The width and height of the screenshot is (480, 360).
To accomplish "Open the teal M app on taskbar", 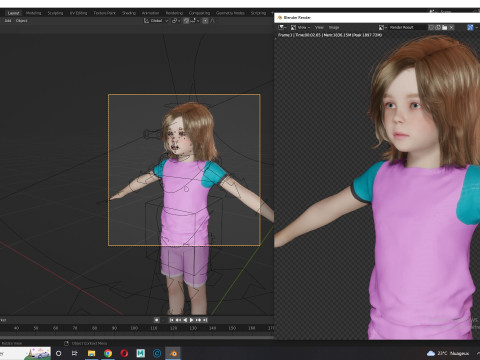I will [141, 353].
